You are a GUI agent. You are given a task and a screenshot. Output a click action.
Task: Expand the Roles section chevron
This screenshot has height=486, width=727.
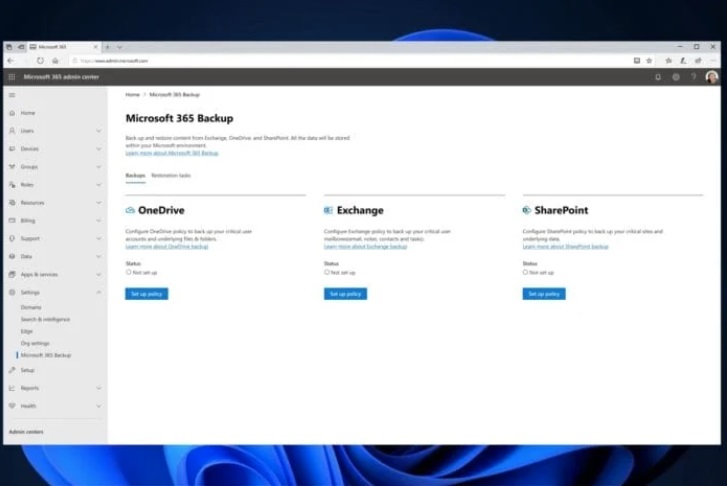tap(99, 185)
